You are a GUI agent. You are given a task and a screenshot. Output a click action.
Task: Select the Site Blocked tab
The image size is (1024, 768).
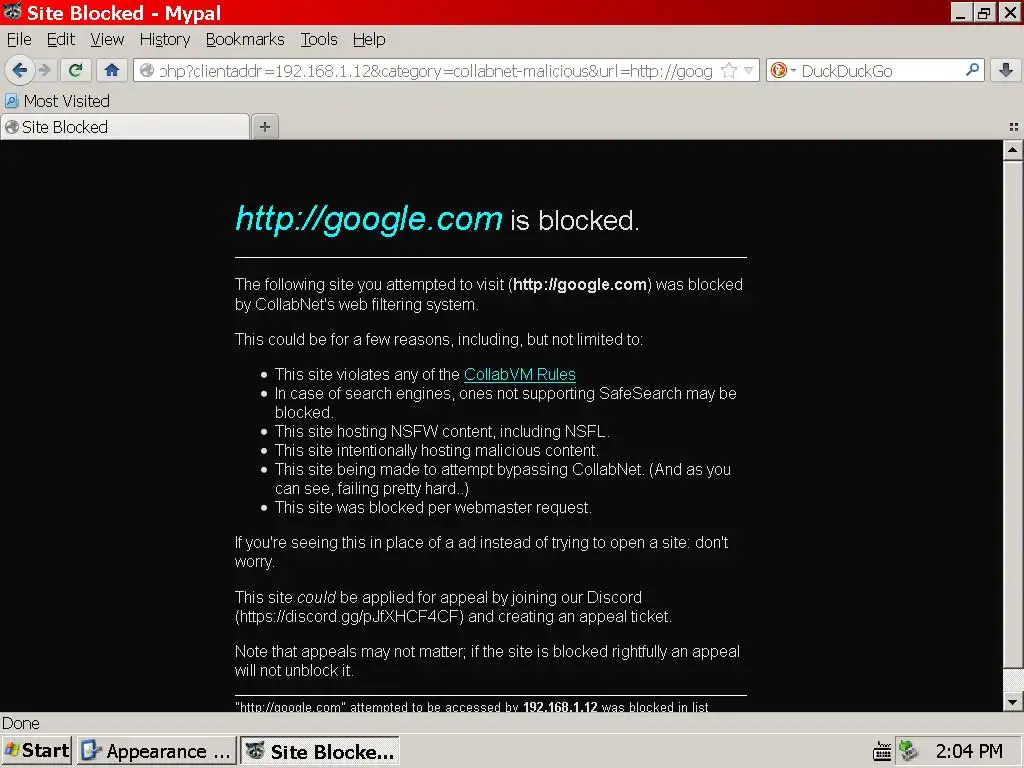125,127
